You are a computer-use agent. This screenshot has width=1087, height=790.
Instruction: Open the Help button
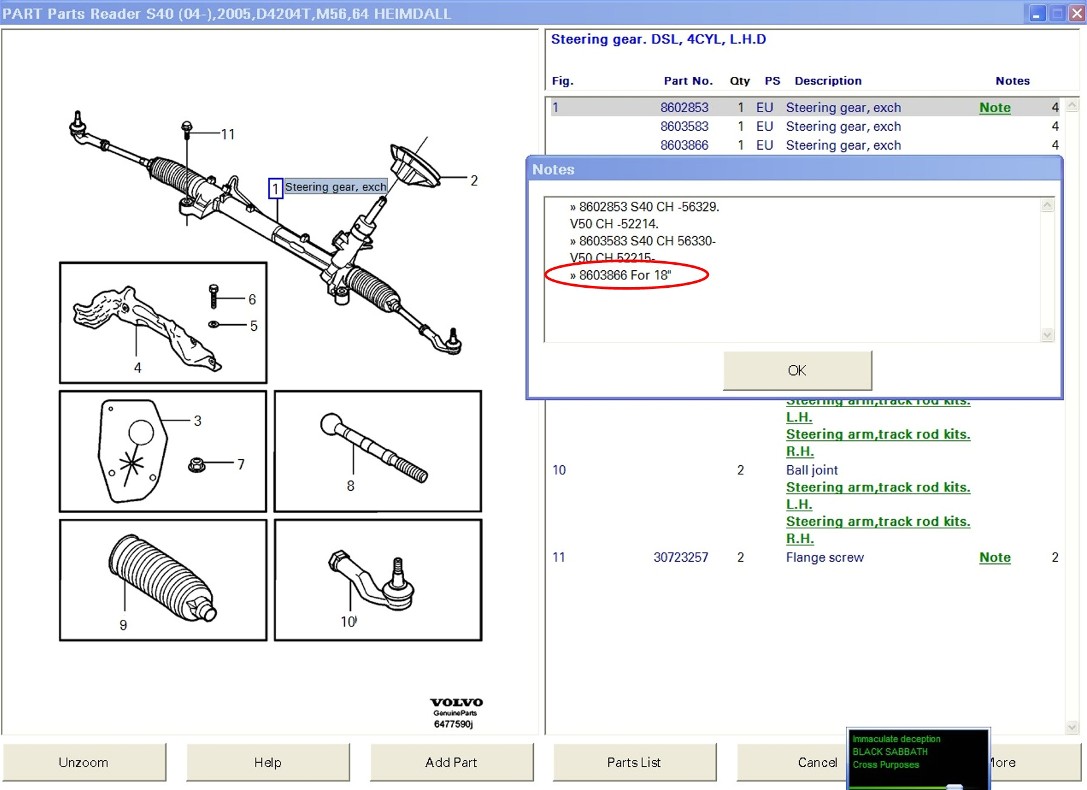pyautogui.click(x=268, y=762)
